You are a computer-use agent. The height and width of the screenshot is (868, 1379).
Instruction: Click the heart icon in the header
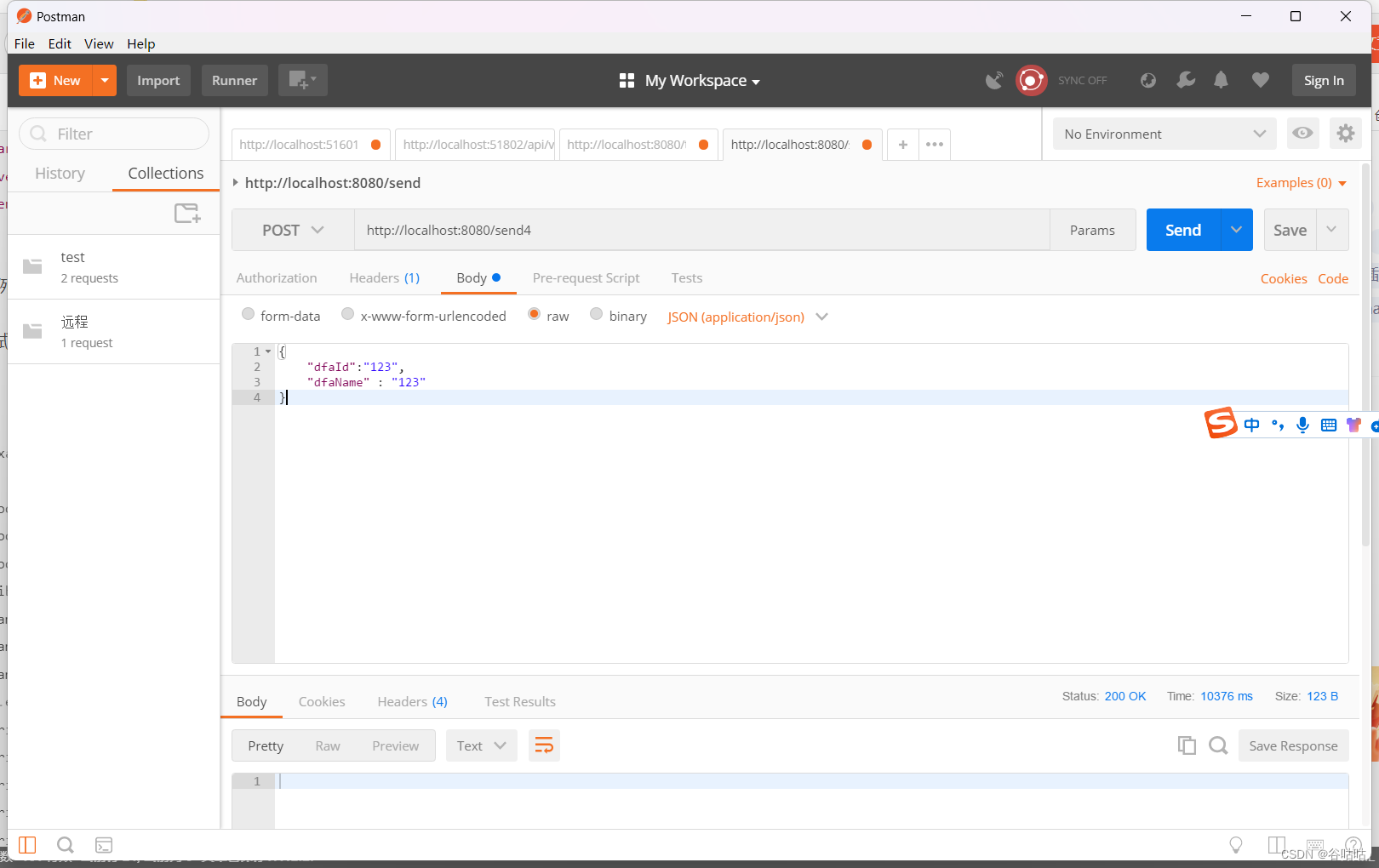pyautogui.click(x=1261, y=80)
